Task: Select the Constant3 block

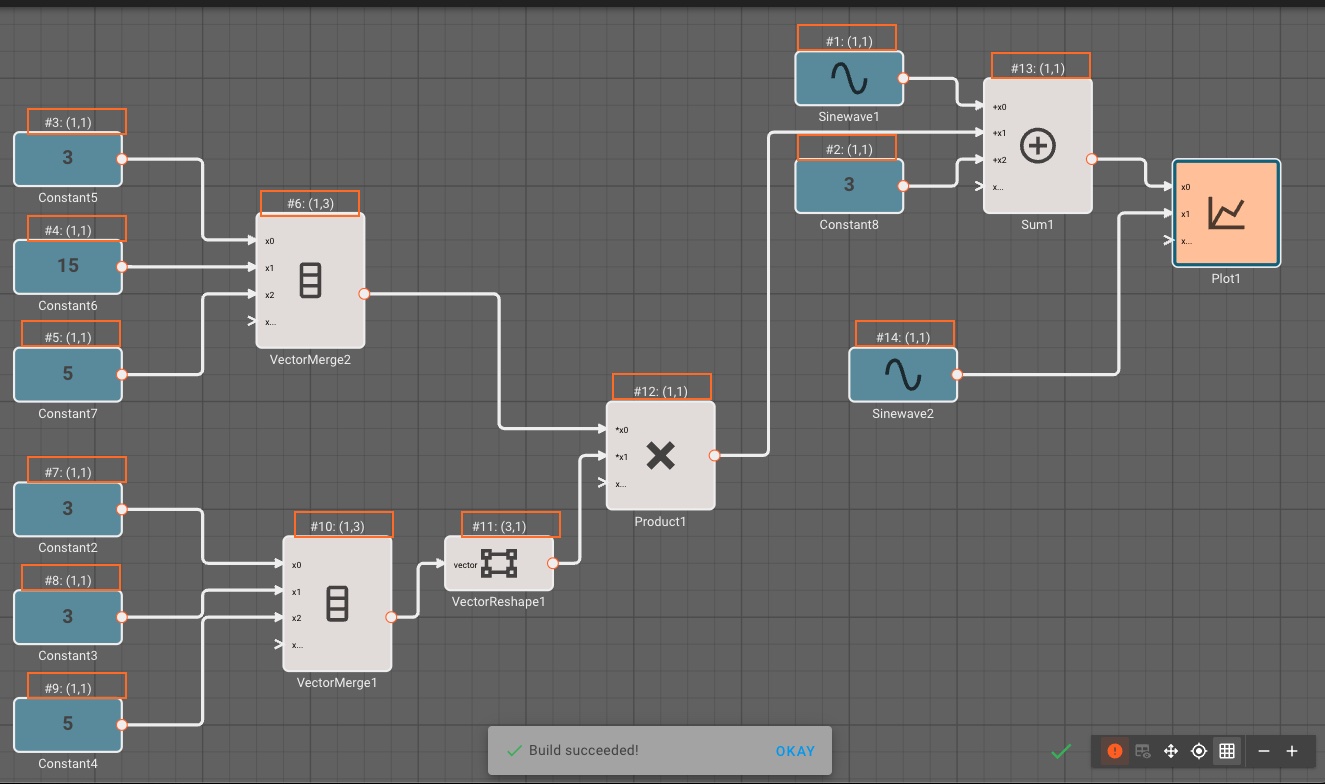Action: (67, 617)
